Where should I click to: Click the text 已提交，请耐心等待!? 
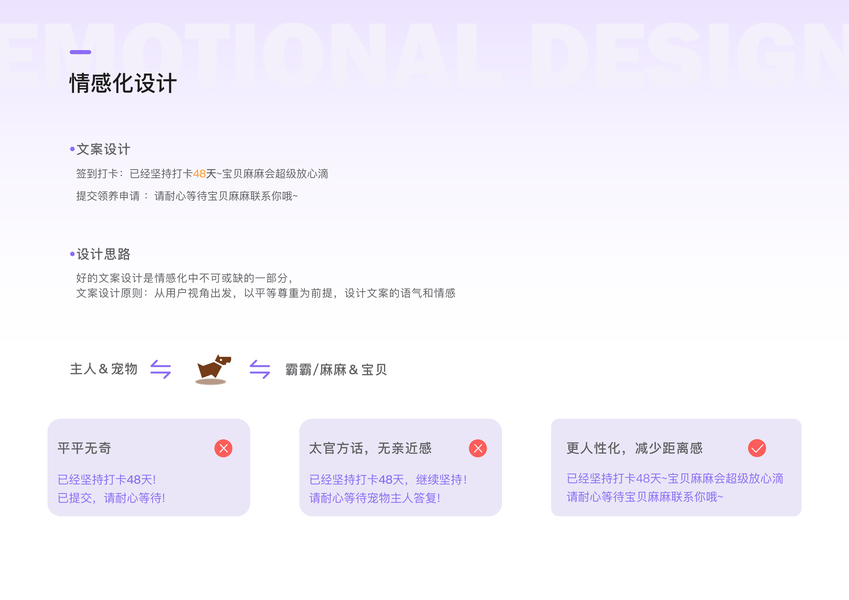tap(112, 498)
